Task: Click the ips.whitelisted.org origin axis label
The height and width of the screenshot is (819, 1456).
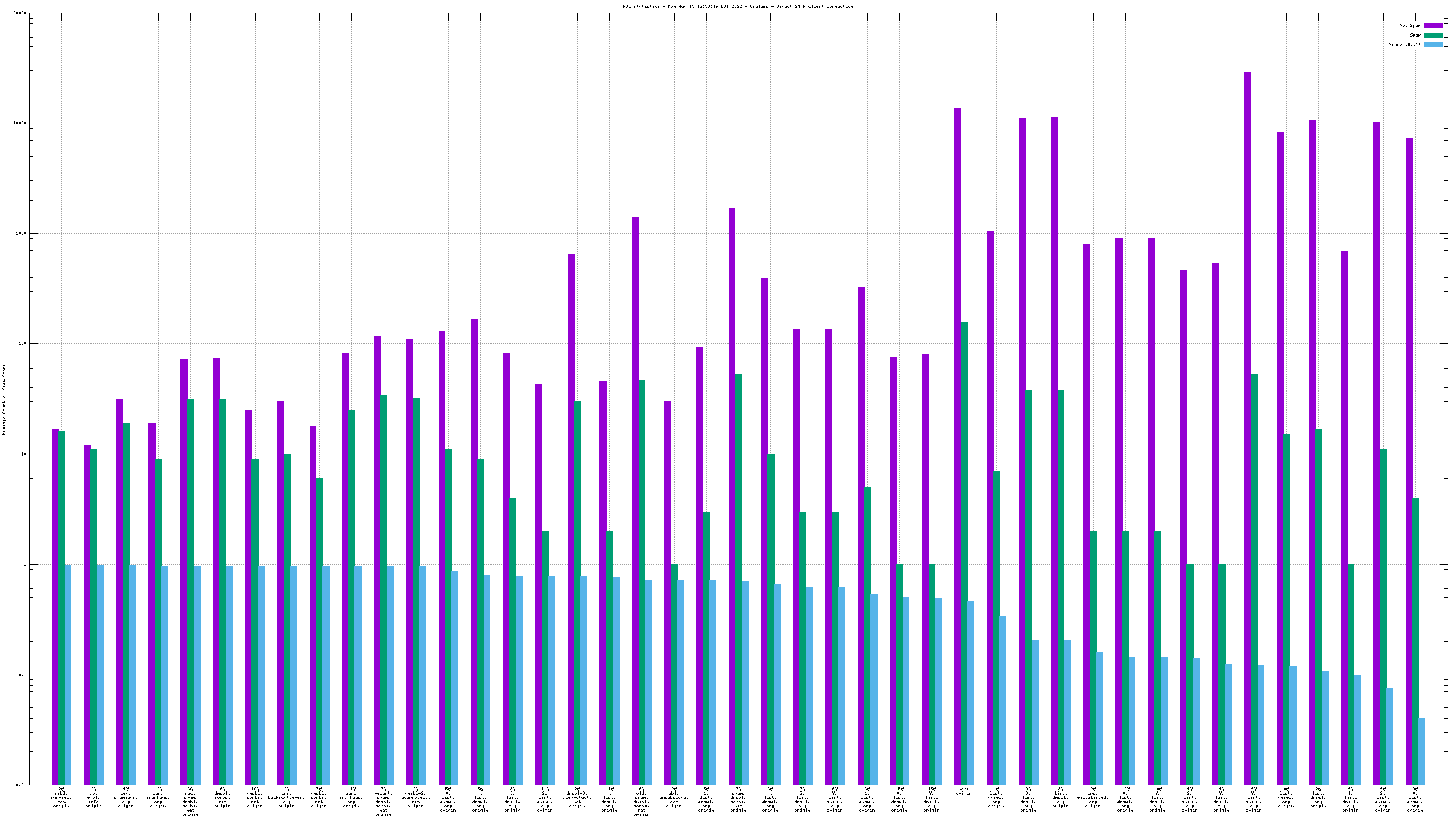Action: click(x=1093, y=797)
